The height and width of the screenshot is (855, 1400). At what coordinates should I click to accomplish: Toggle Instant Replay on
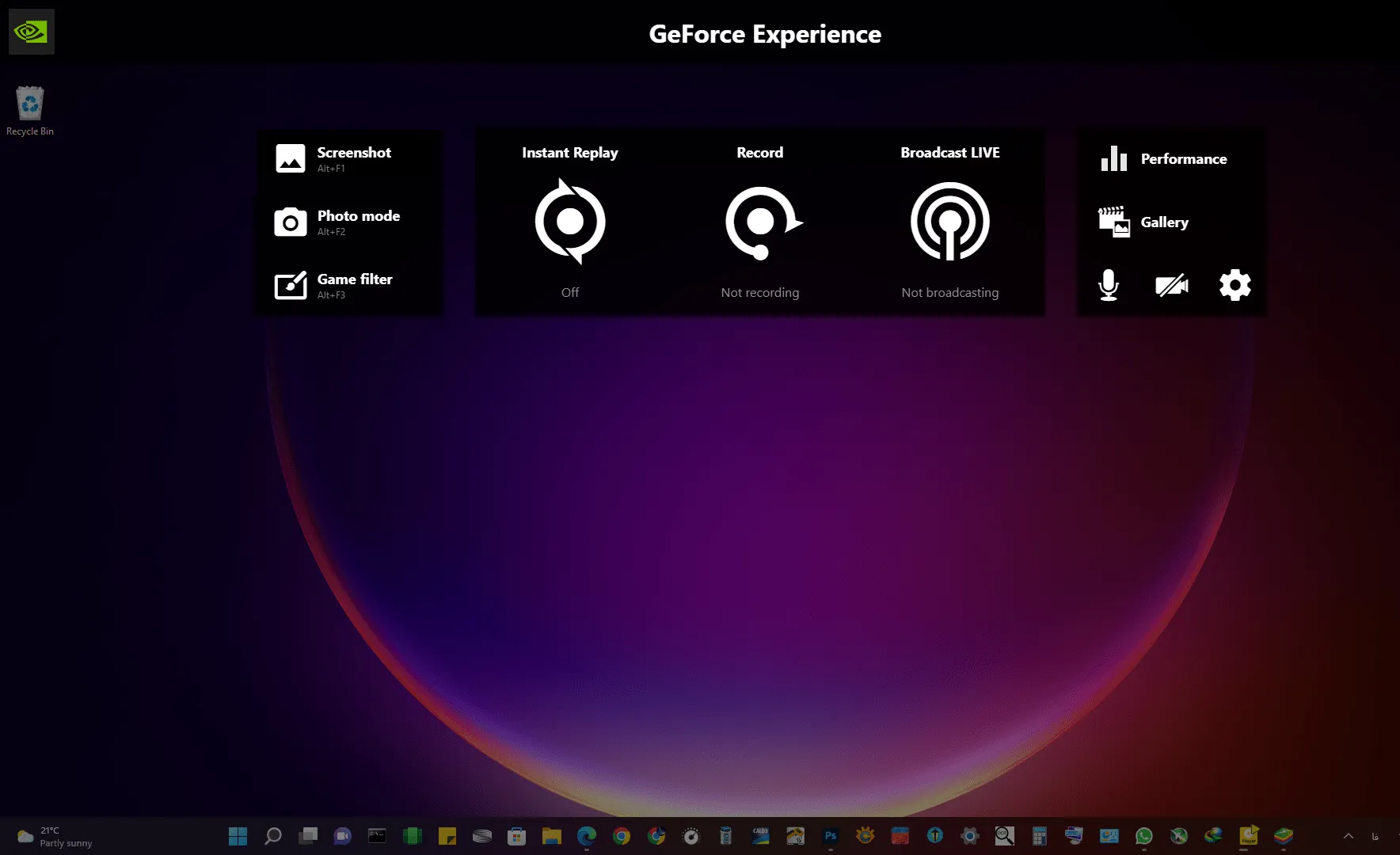point(570,222)
